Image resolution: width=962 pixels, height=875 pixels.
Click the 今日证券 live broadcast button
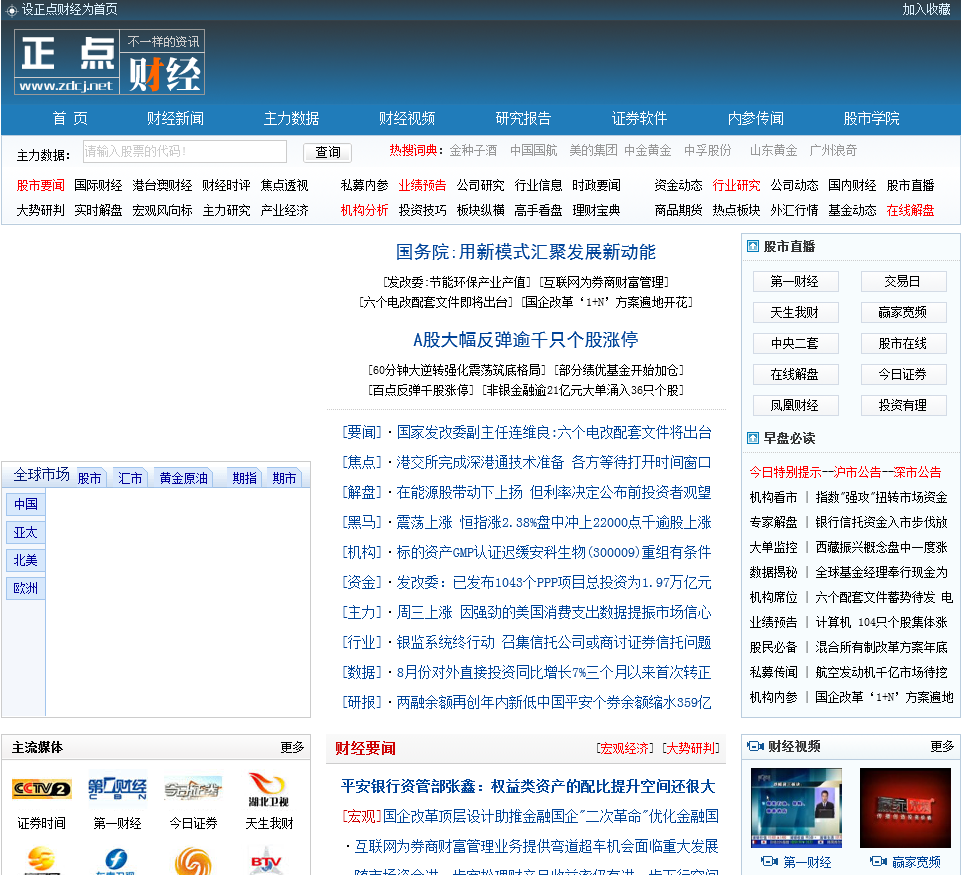click(904, 374)
